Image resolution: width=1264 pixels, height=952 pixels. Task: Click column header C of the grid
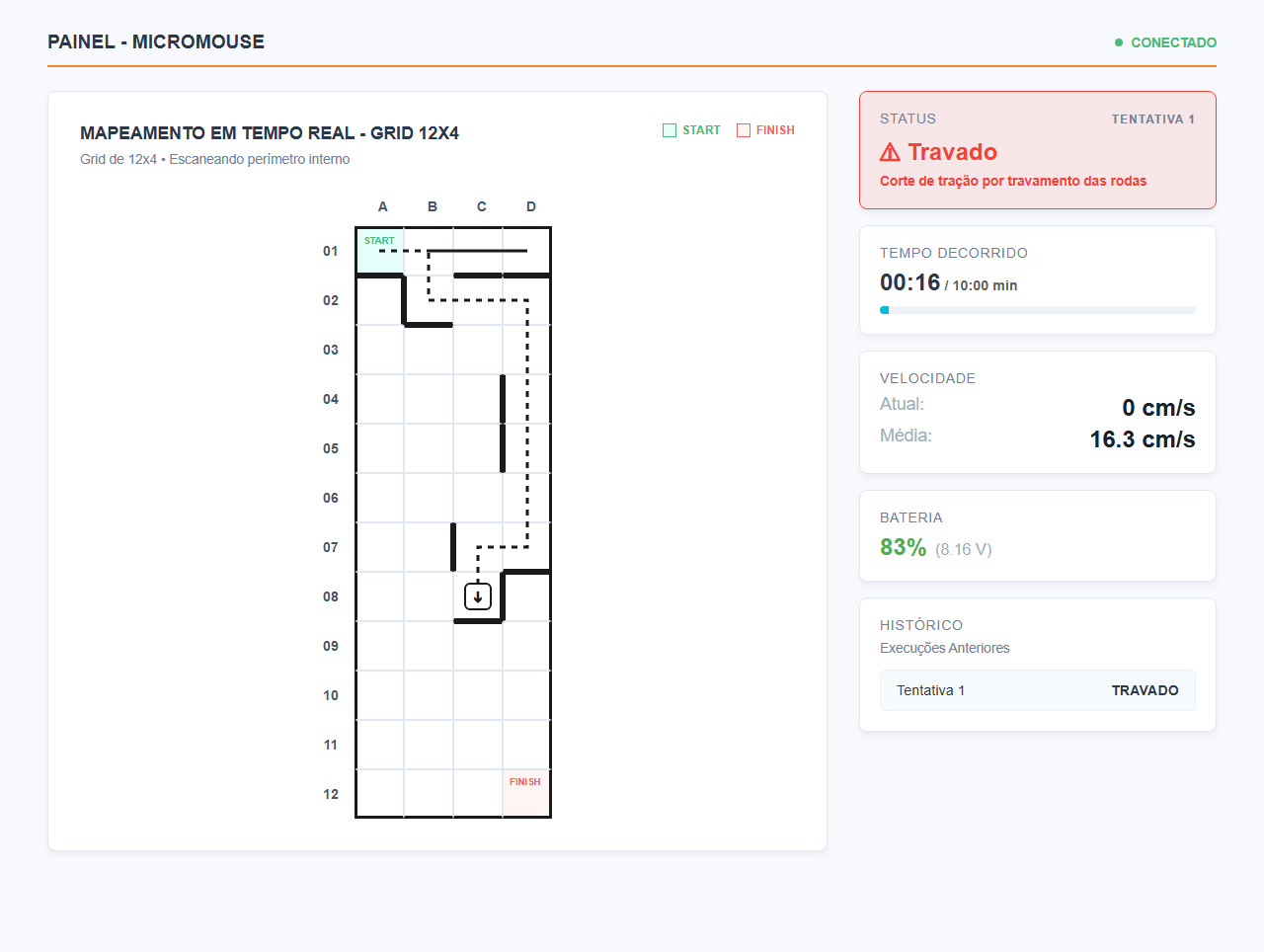coord(482,206)
